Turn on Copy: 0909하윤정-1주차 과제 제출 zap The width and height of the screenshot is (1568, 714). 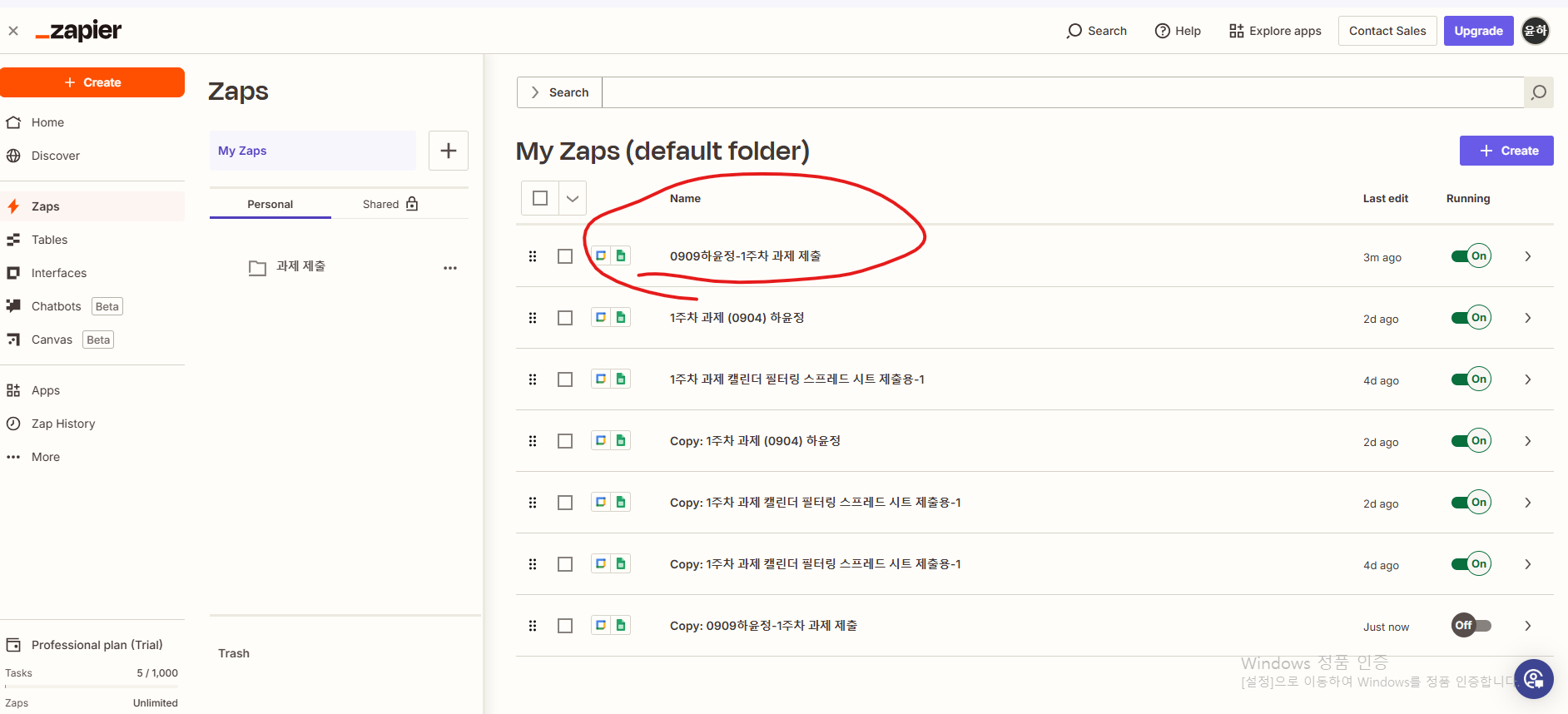click(1471, 625)
